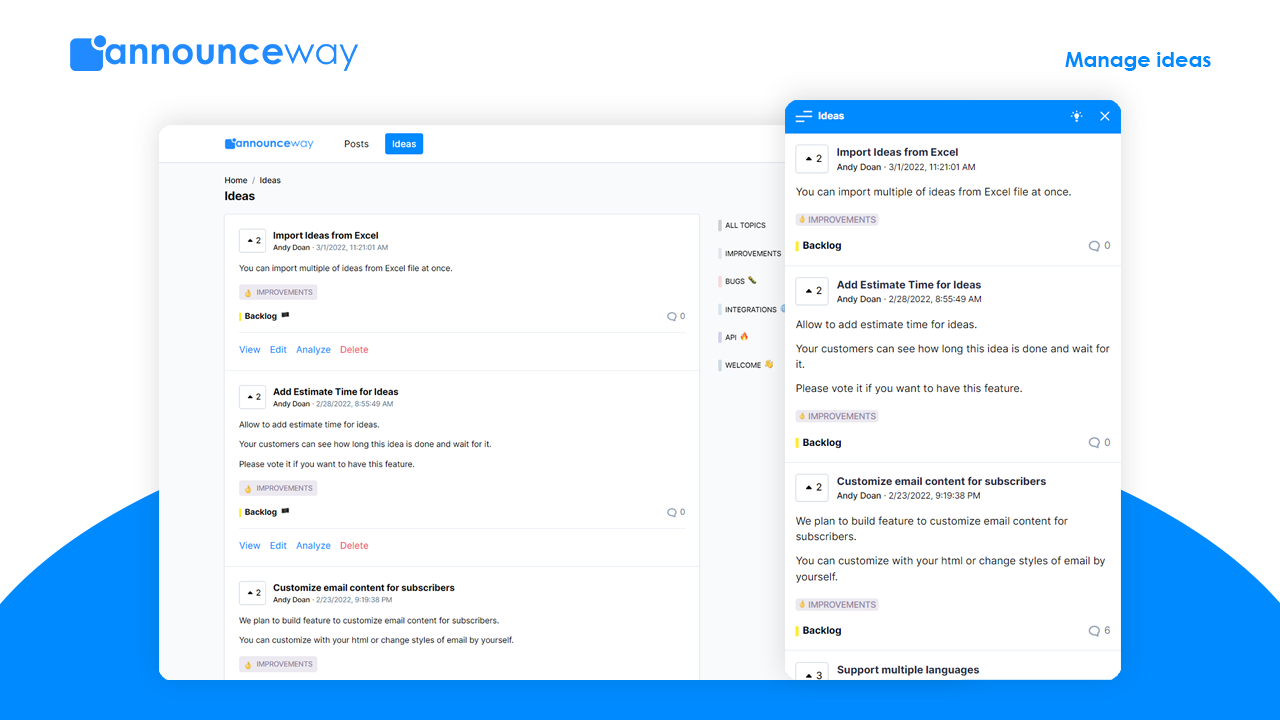Click Backlog status on widget Import Ideas card
Screen dimensions: 1280x720
click(820, 245)
